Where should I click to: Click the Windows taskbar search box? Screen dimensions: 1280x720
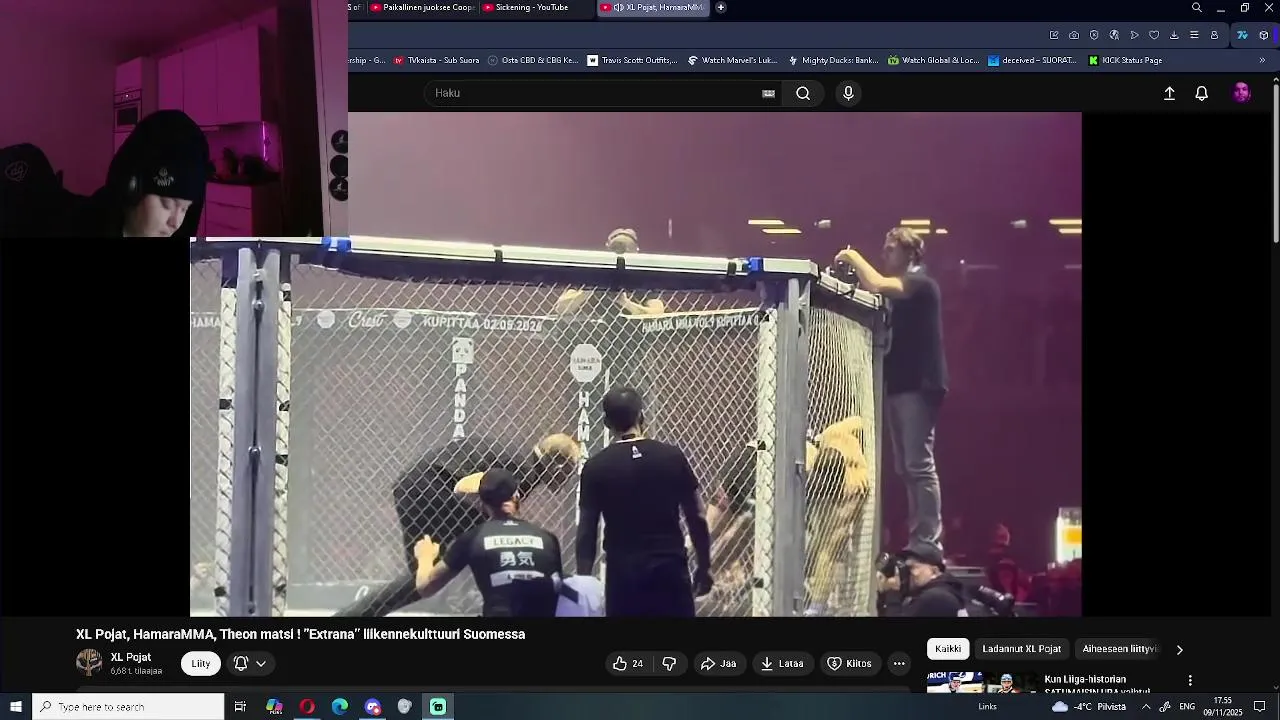pos(128,707)
